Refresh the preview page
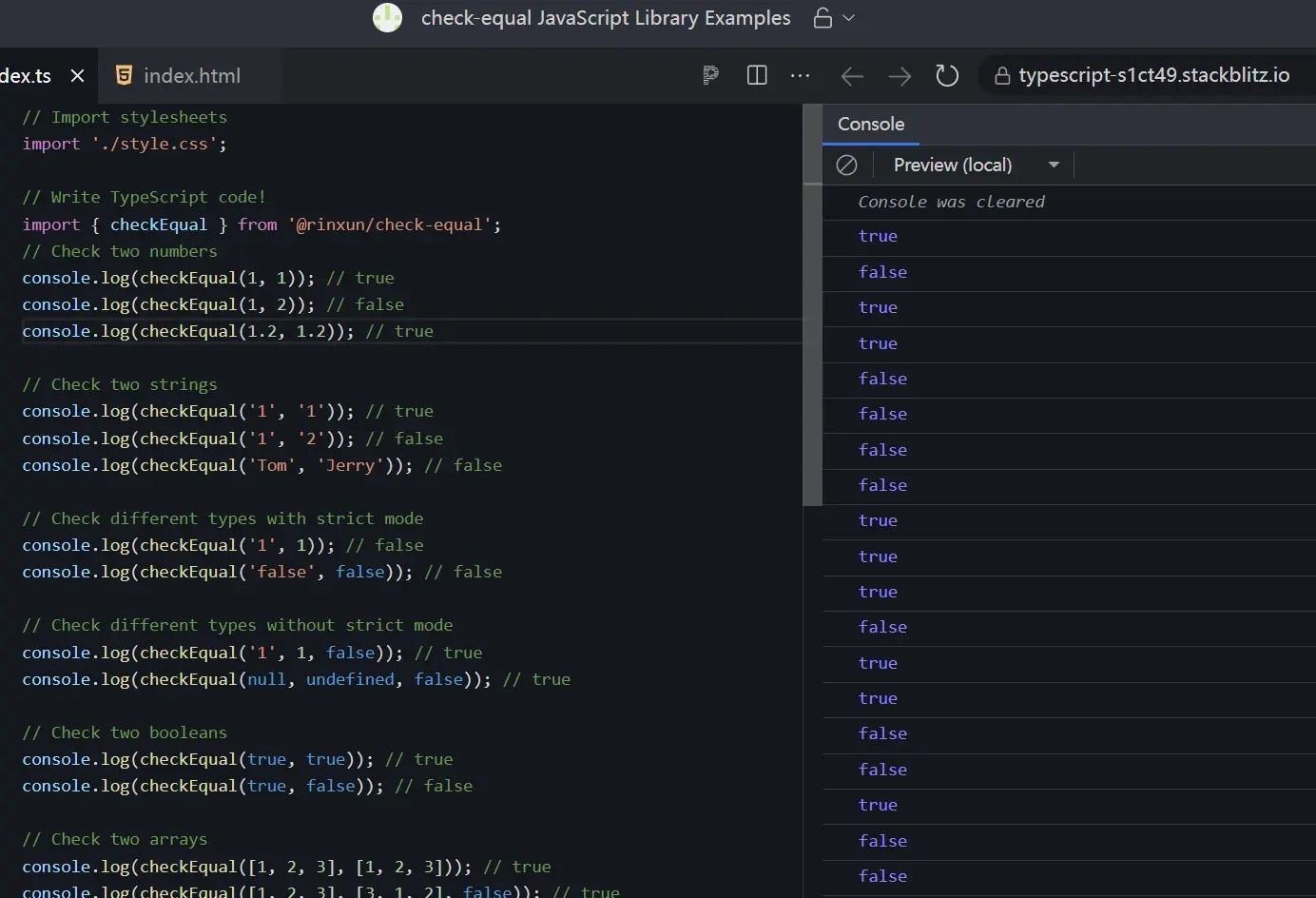 tap(947, 76)
